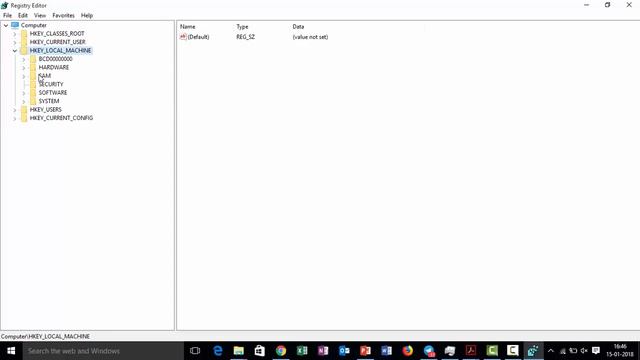Select the SOFTWARE subkey

coord(53,93)
